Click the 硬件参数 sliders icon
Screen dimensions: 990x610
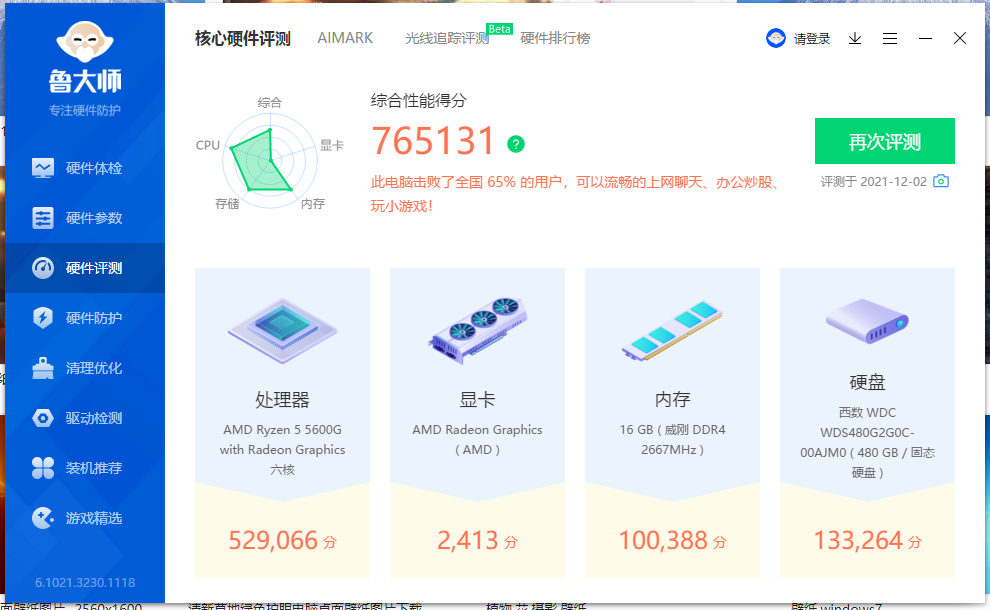pos(43,218)
